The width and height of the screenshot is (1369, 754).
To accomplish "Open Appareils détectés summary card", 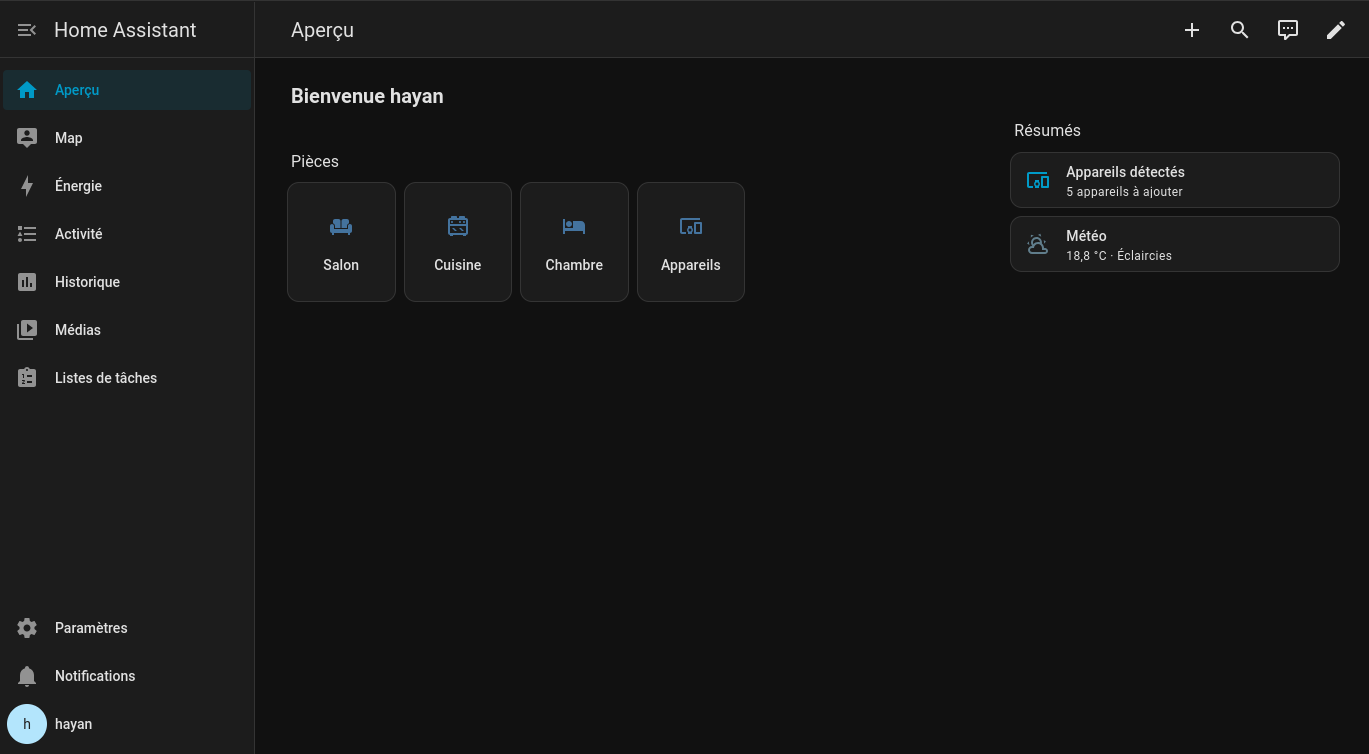I will tap(1174, 180).
